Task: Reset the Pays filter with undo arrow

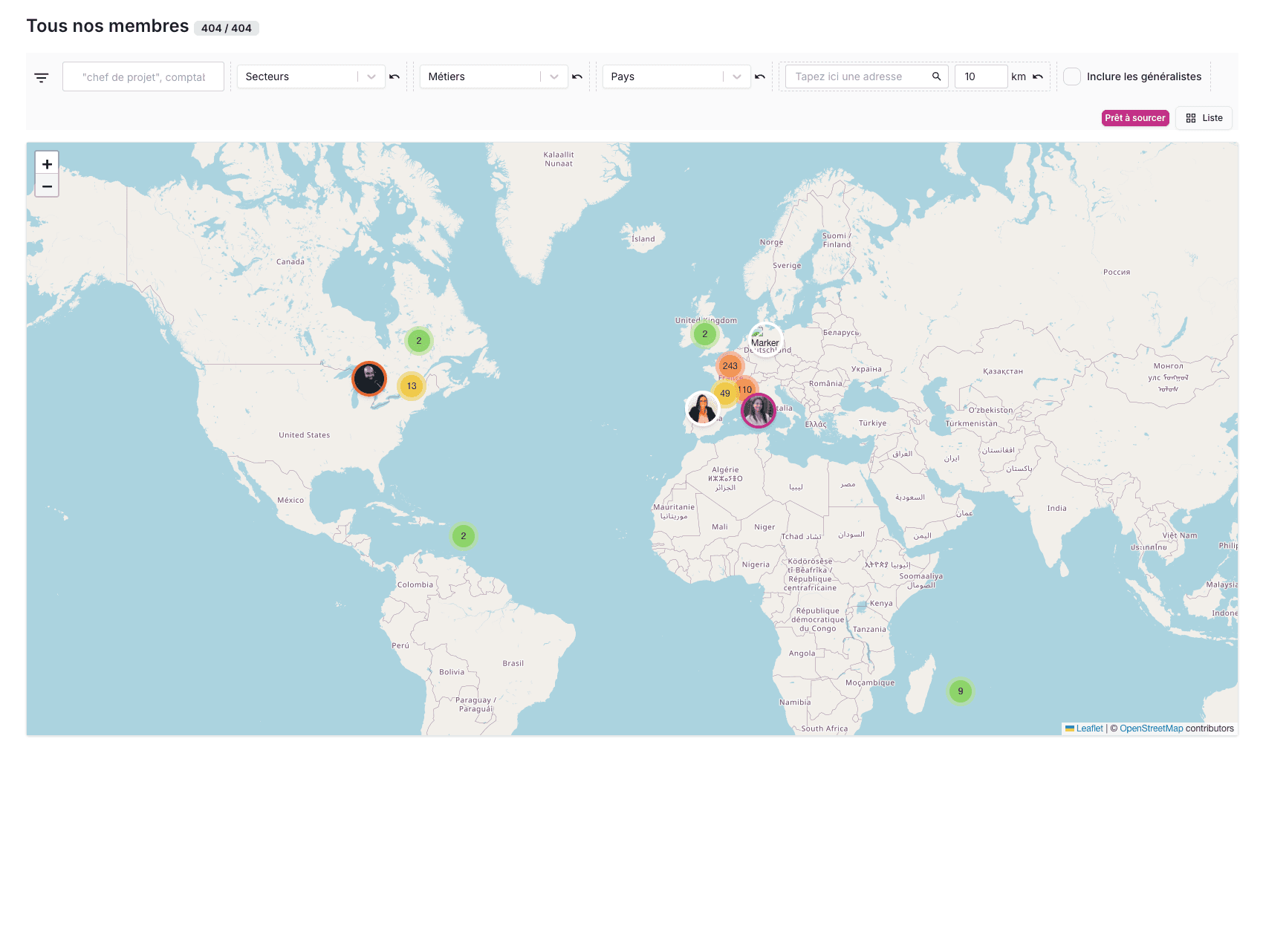Action: pos(760,76)
